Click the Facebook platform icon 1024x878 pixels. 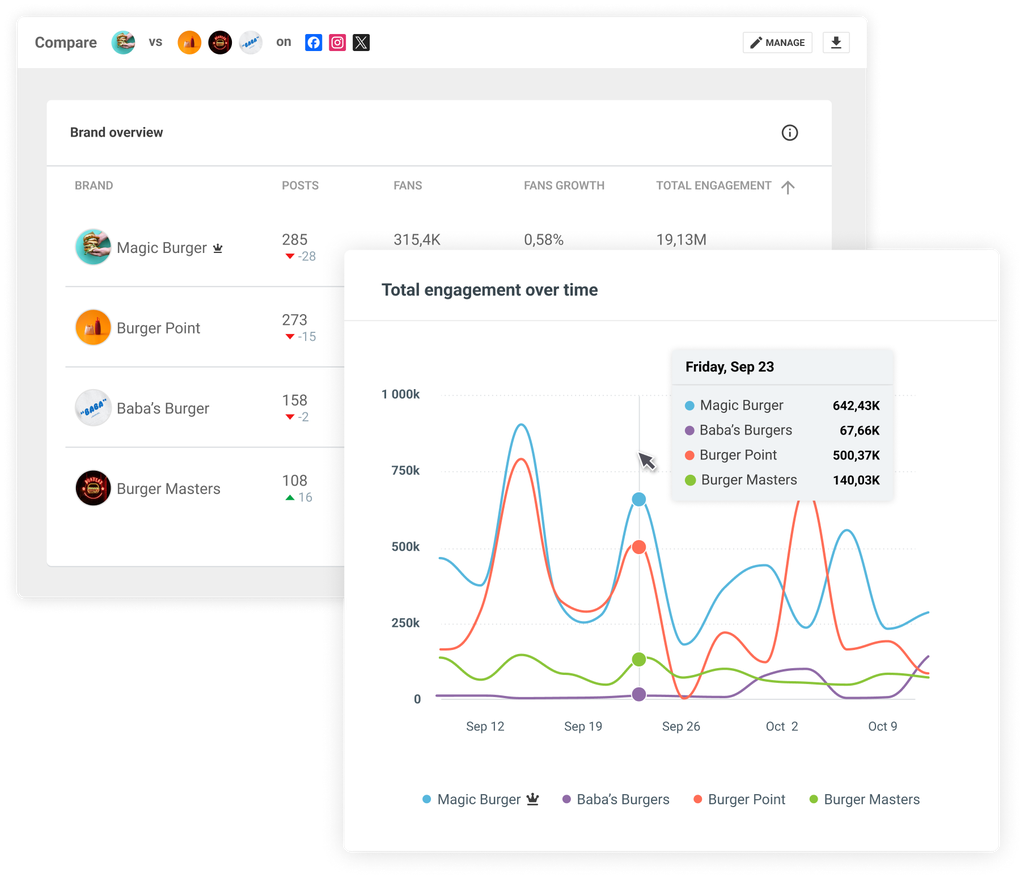pyautogui.click(x=313, y=43)
